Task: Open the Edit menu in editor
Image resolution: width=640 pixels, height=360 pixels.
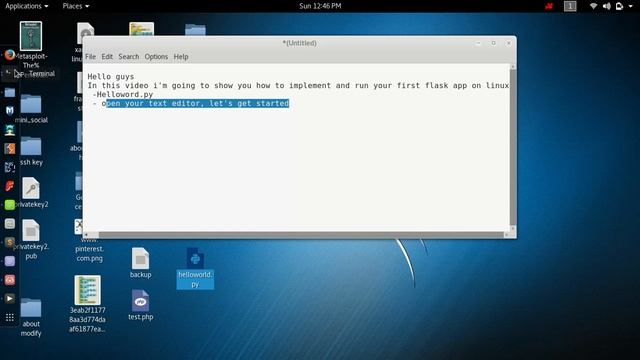Action: [107, 57]
